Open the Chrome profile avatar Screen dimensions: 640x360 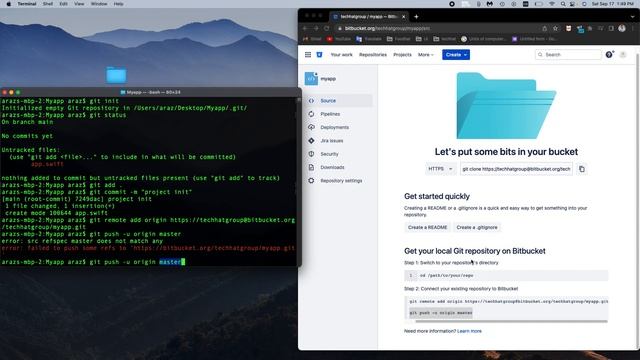(622, 29)
